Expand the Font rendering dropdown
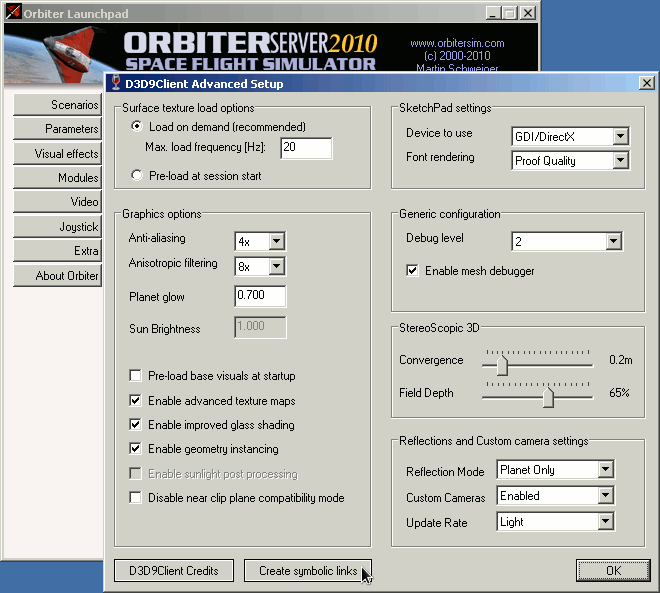 pyautogui.click(x=620, y=160)
